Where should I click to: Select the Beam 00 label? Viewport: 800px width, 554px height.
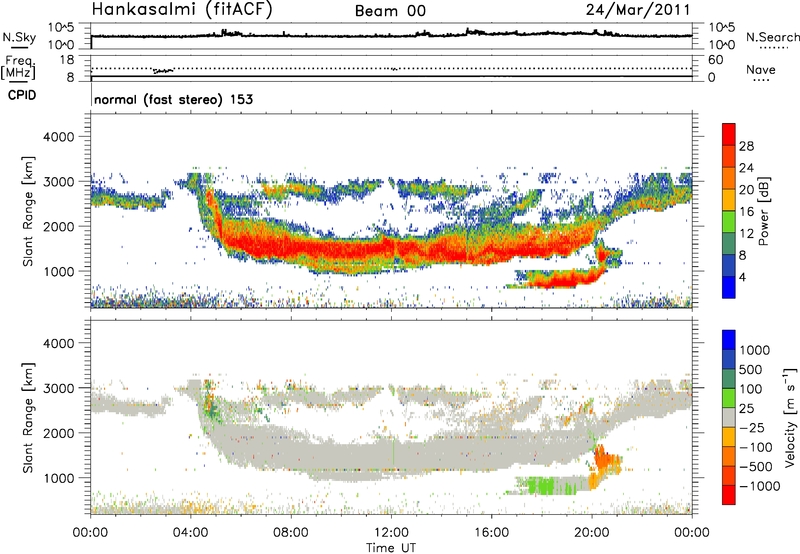point(390,11)
